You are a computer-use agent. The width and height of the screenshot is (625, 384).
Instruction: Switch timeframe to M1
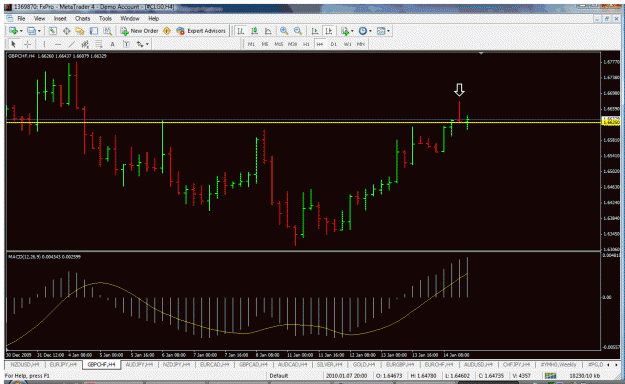(251, 44)
